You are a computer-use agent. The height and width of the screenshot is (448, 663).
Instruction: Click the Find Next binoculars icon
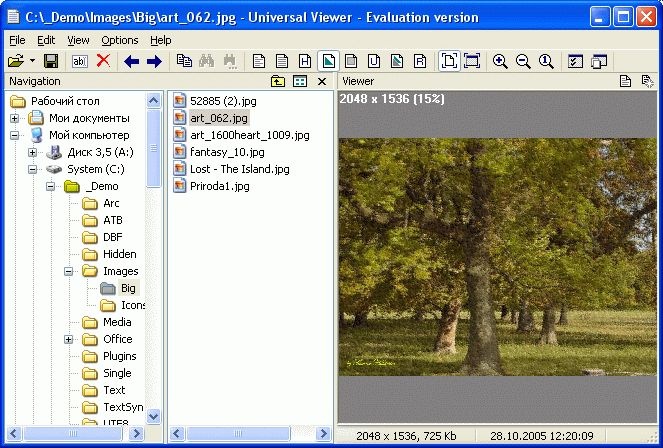(x=230, y=61)
